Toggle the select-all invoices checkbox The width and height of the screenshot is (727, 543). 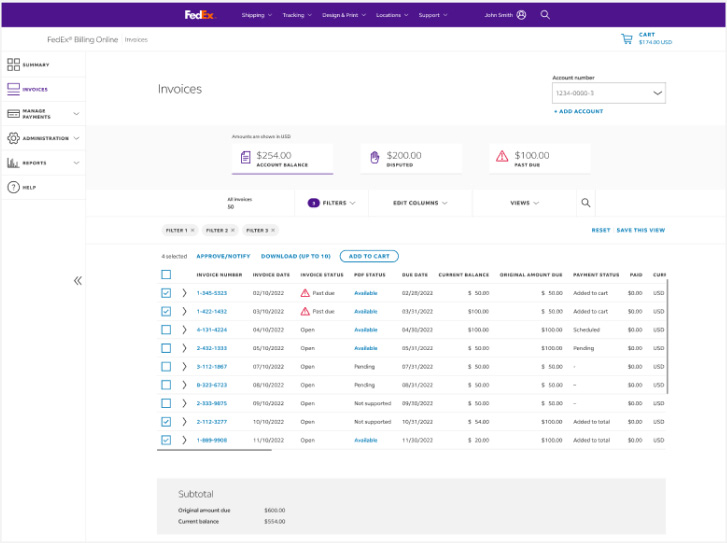coord(166,274)
